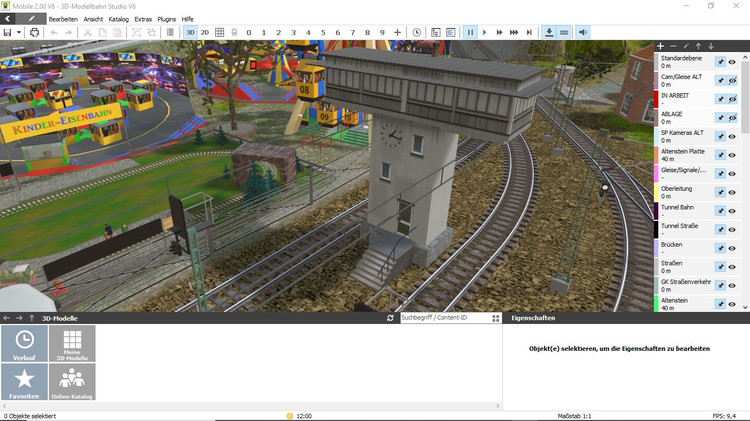Open the time of day clock icon

point(417,33)
